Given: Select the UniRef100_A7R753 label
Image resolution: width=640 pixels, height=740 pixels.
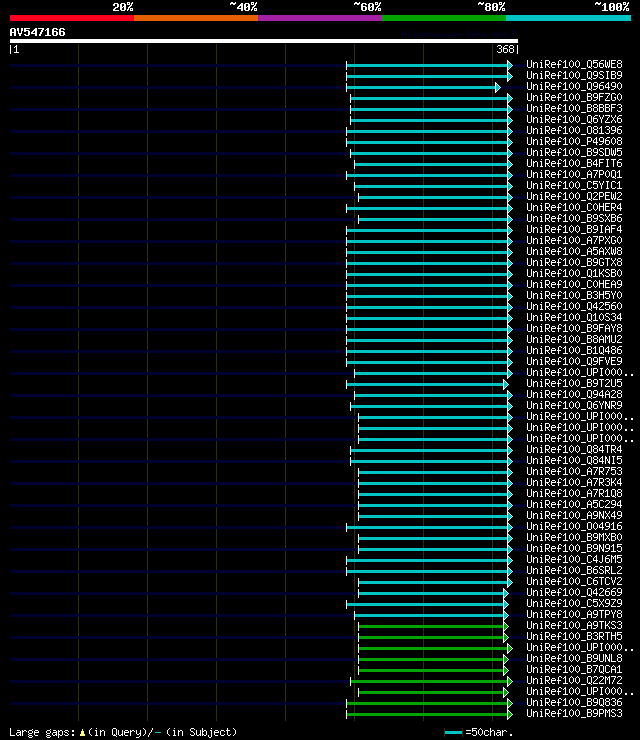Looking at the screenshot, I should coord(574,471).
